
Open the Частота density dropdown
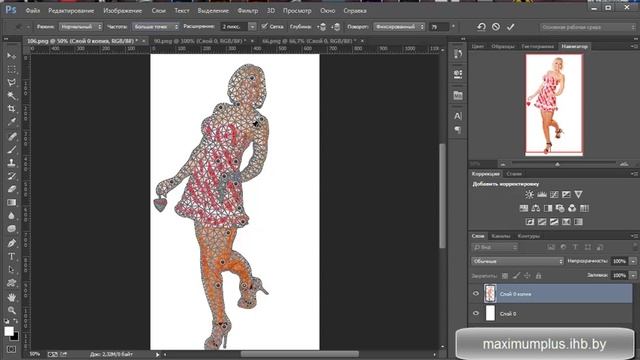click(x=156, y=27)
